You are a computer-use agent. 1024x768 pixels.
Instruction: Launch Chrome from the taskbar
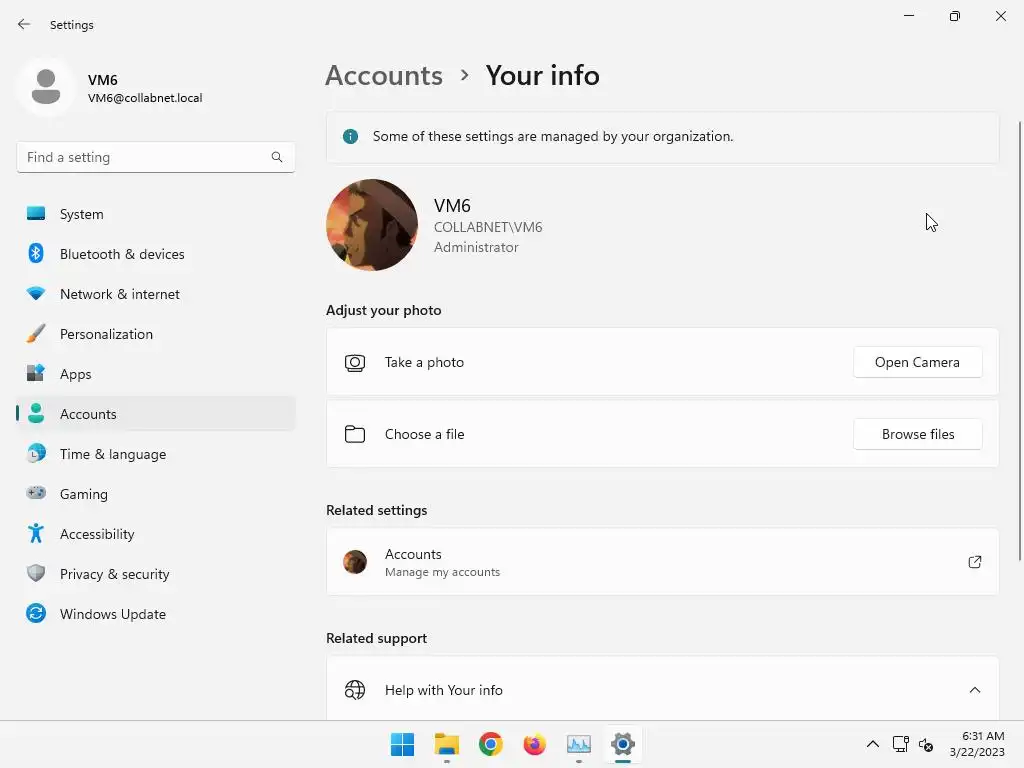pyautogui.click(x=490, y=744)
